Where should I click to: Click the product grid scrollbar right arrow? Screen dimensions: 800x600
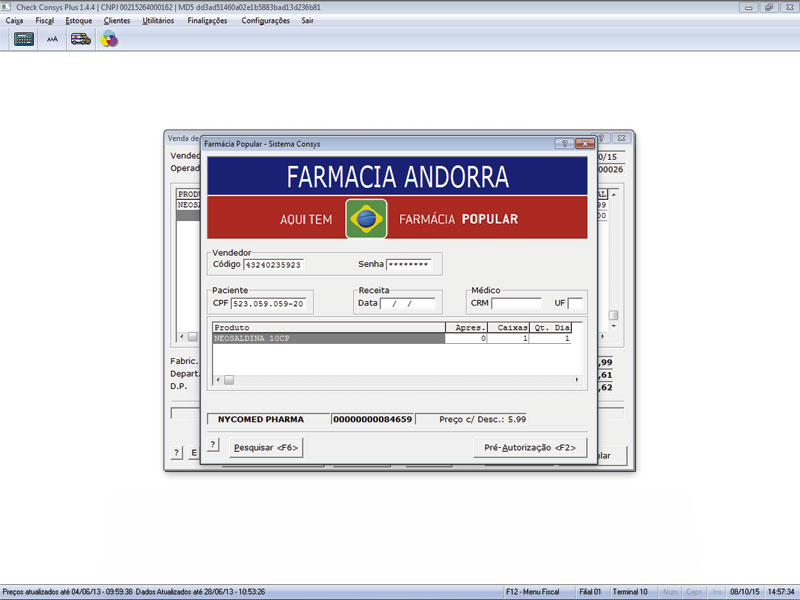pos(577,380)
